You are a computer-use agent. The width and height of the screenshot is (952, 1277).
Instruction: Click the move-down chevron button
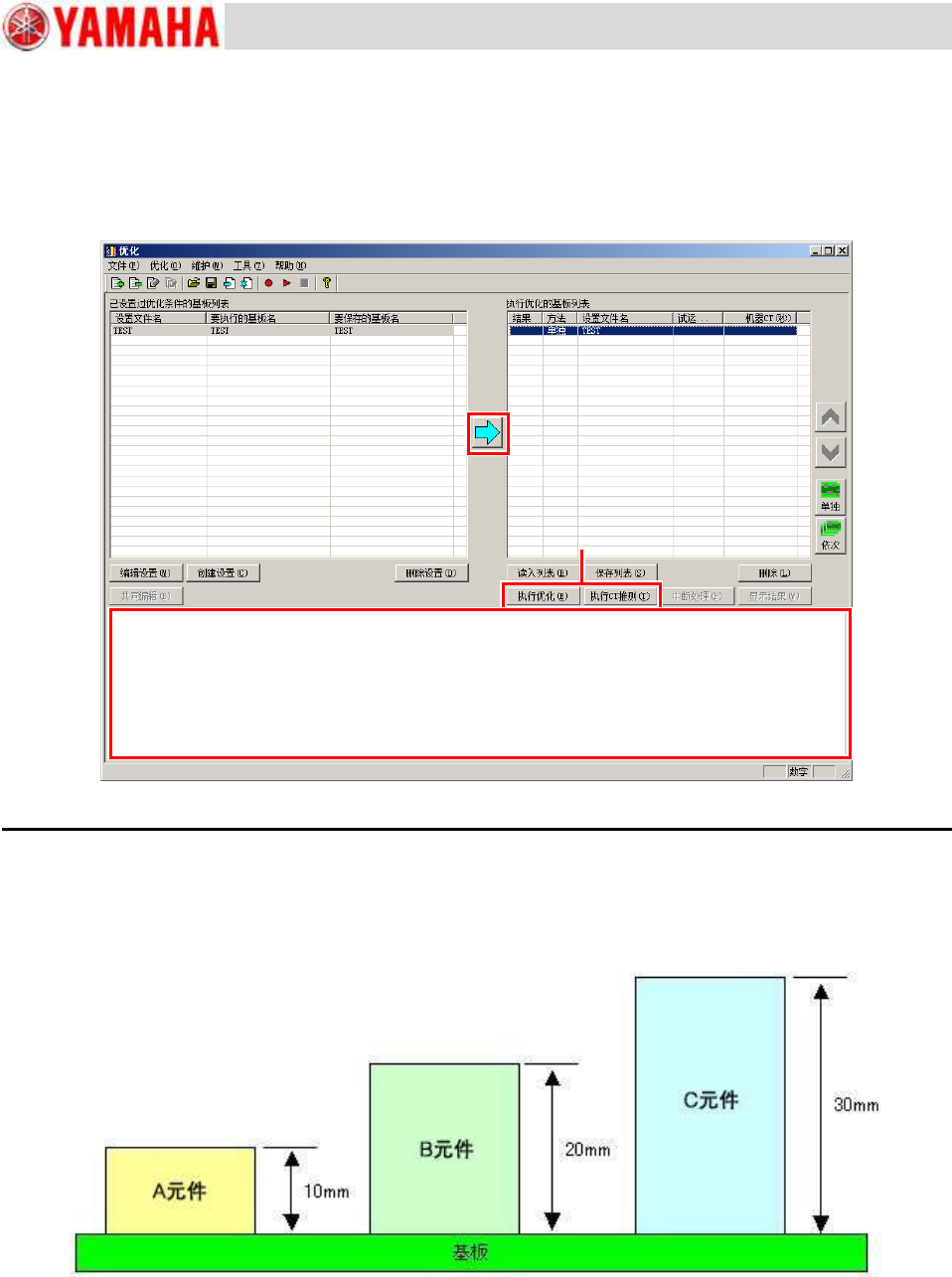(831, 452)
